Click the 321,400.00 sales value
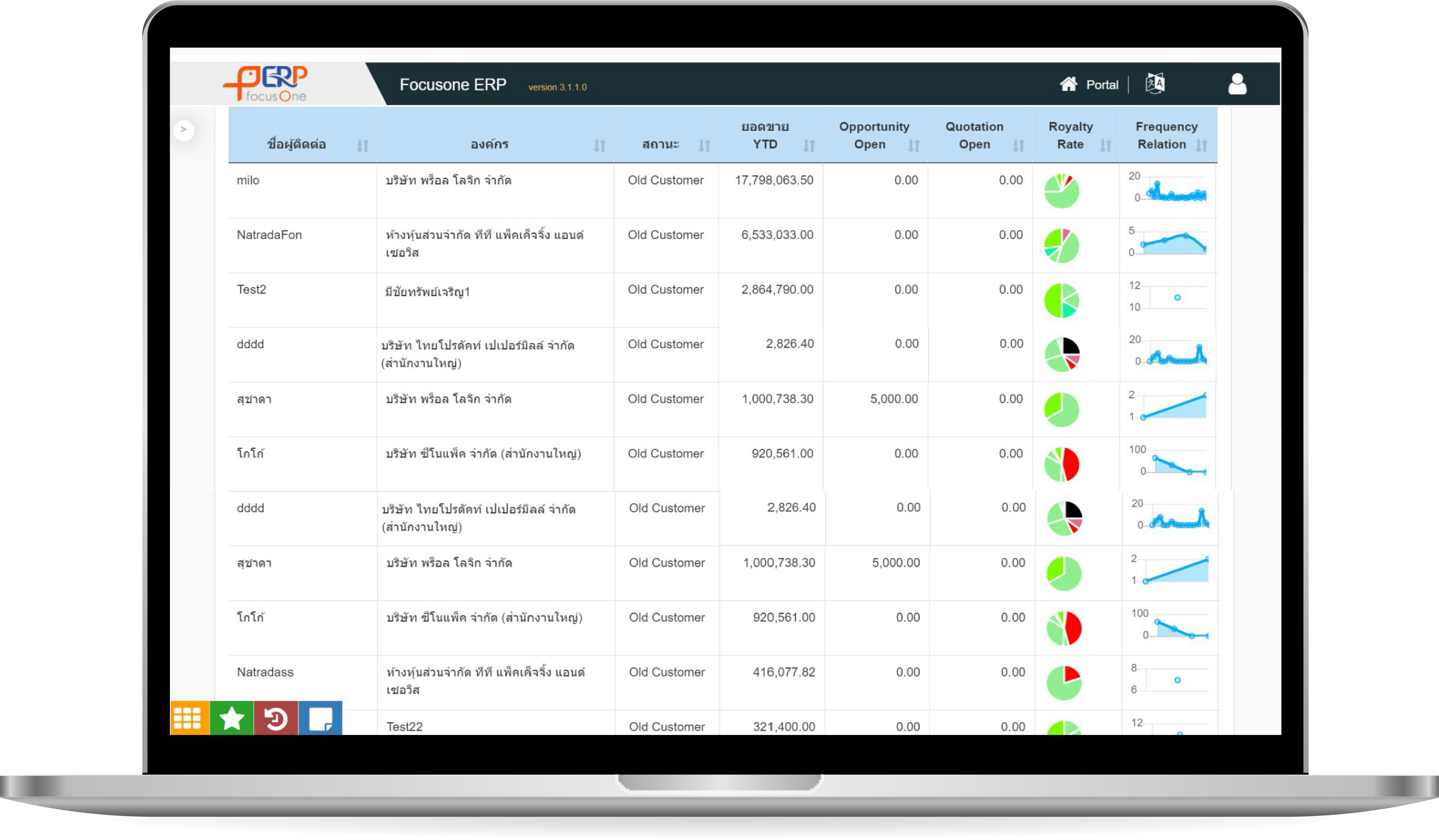This screenshot has width=1439, height=840. pos(784,727)
